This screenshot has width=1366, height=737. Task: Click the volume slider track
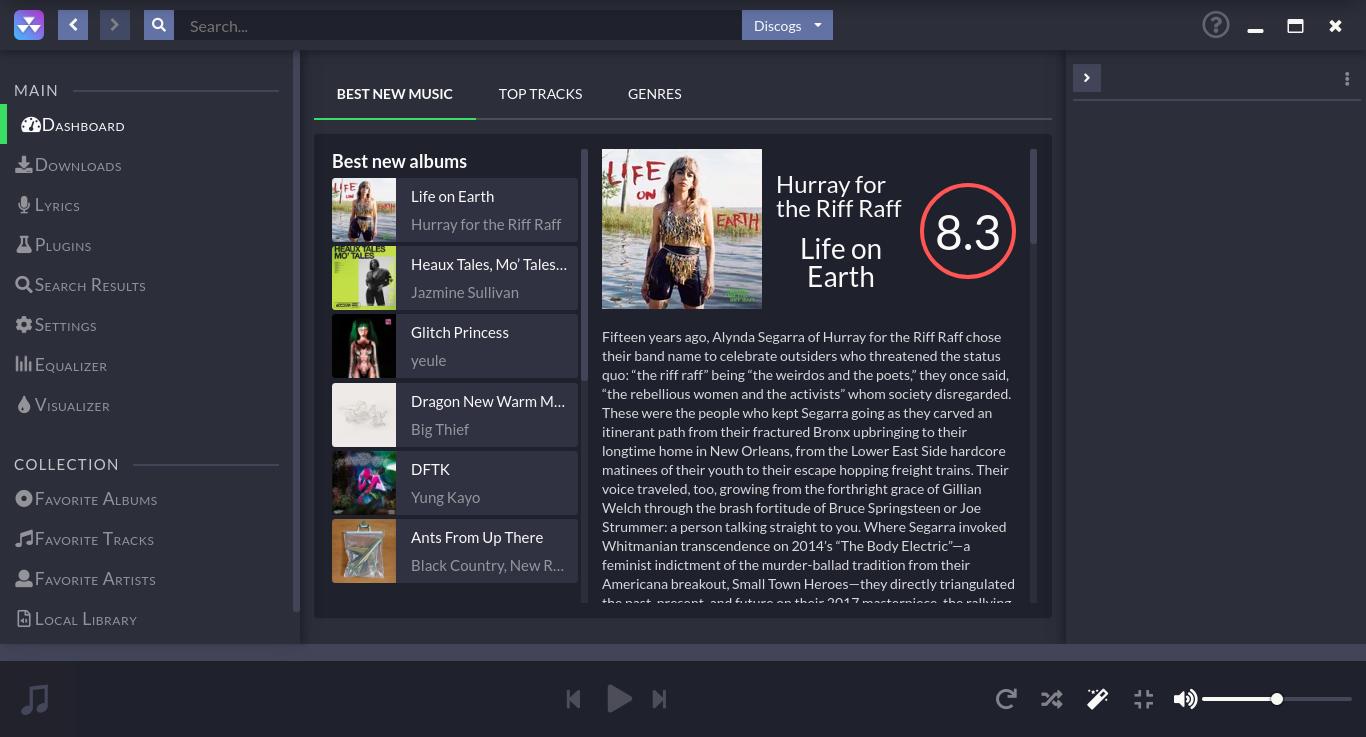coord(1276,699)
